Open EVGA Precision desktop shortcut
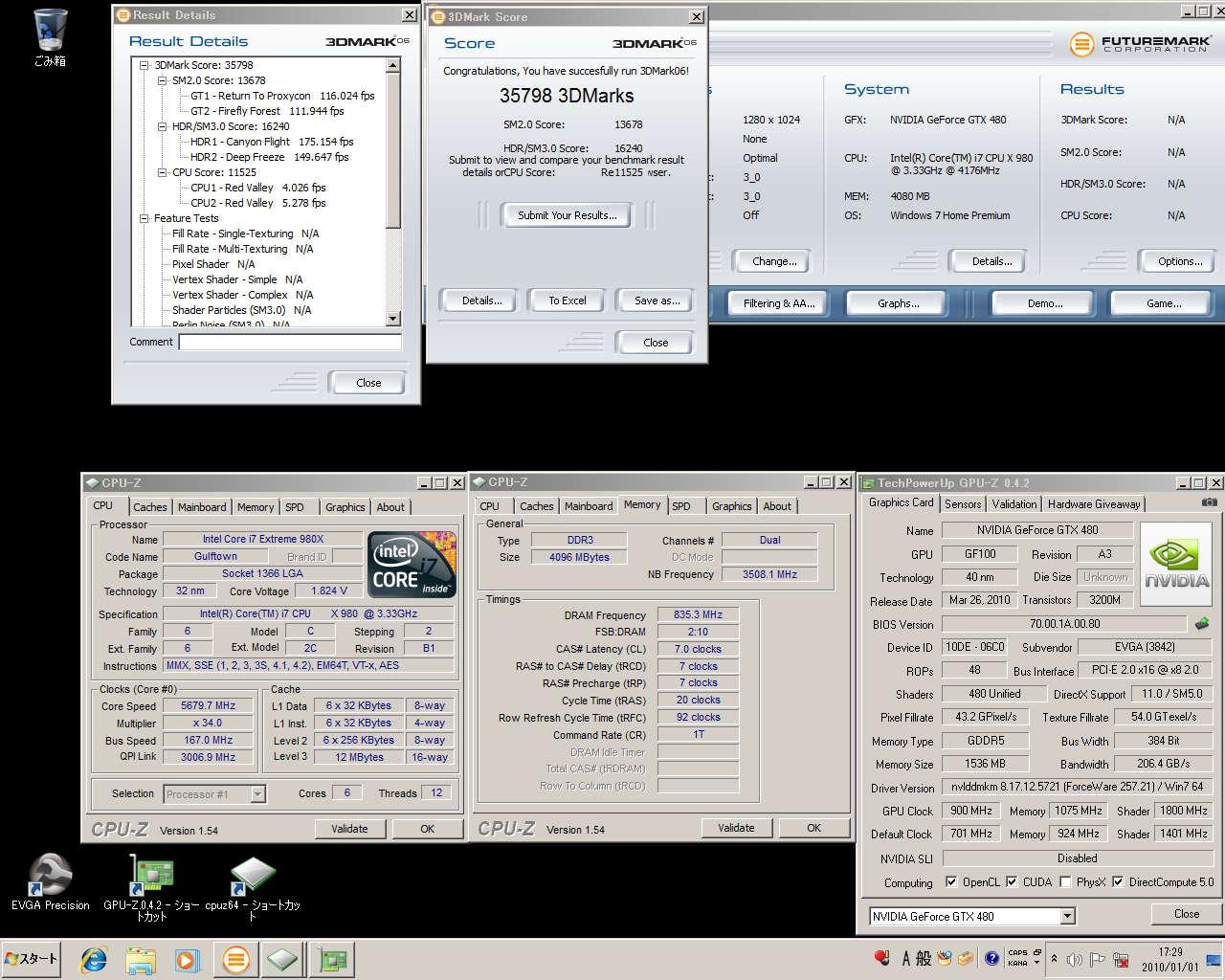1225x980 pixels. [x=50, y=882]
